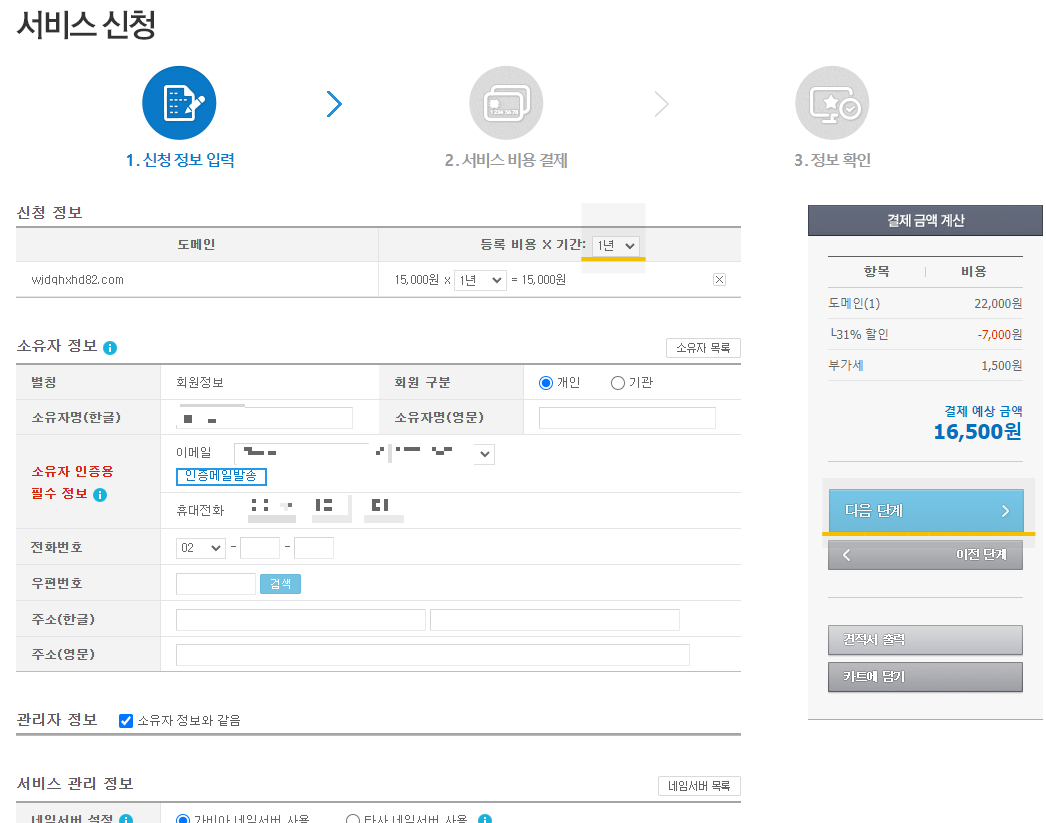Viewport: 1046px width, 823px height.
Task: Go back with 이전 단계 button
Action: (925, 554)
